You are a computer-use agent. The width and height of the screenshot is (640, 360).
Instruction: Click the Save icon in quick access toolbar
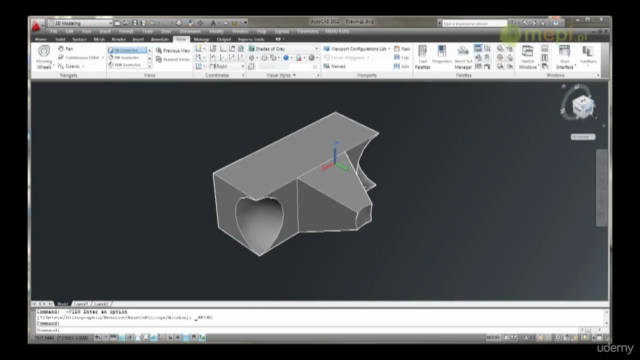coord(135,23)
